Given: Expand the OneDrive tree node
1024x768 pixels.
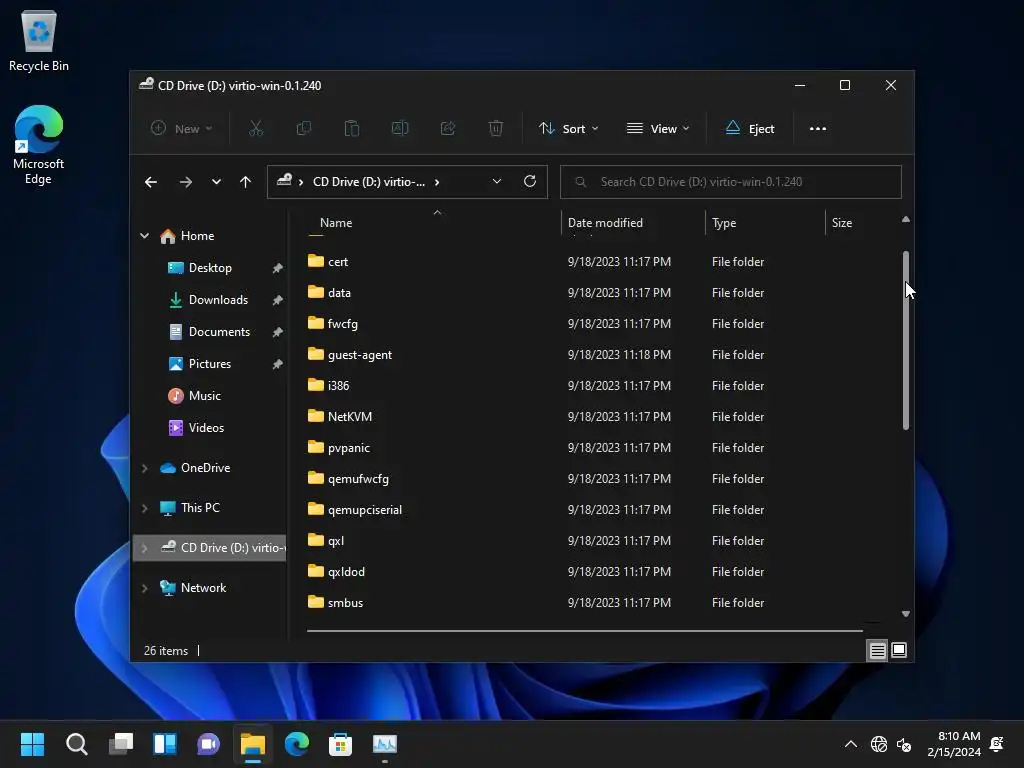Looking at the screenshot, I should [x=144, y=468].
